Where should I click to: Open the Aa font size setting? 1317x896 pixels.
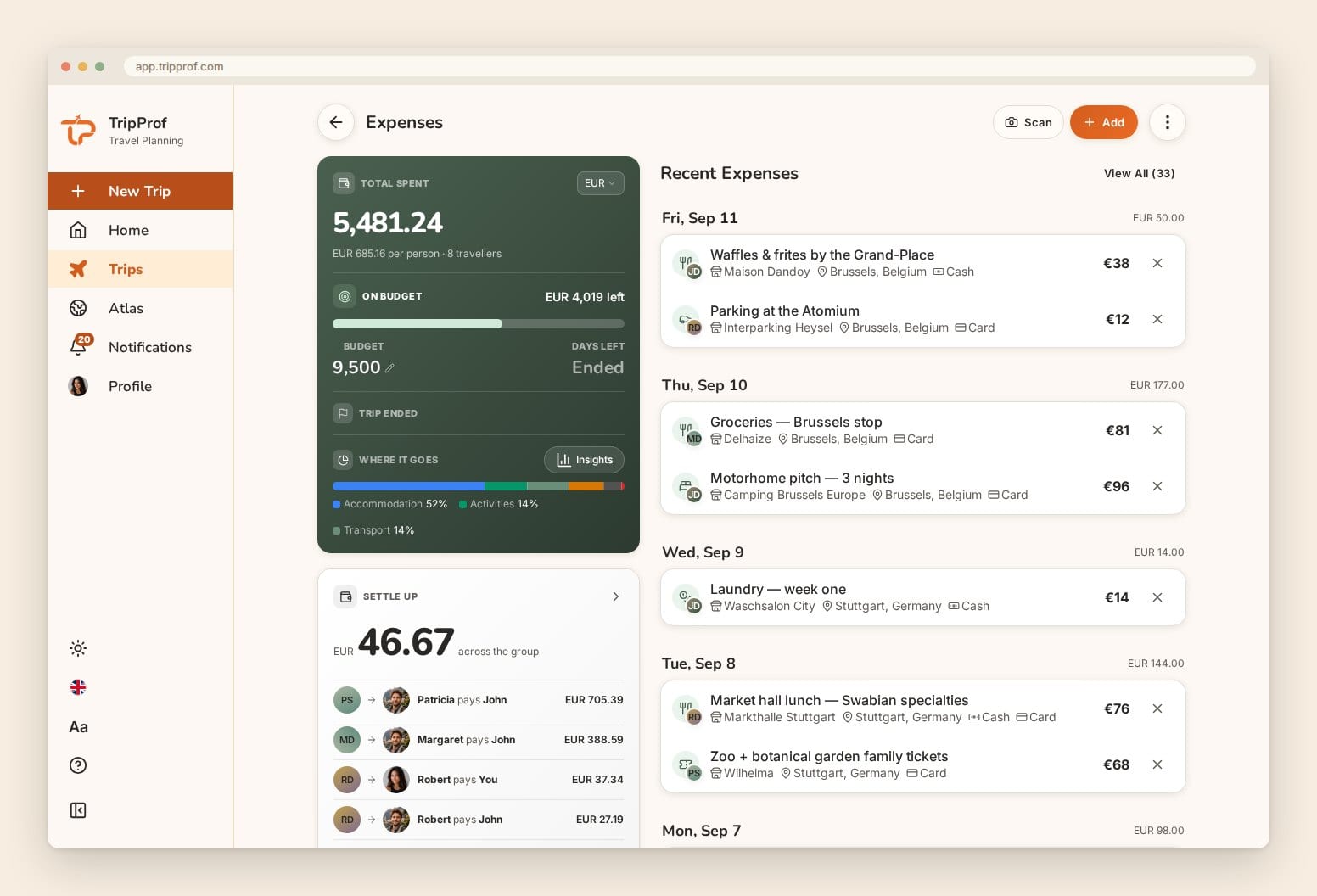78,726
